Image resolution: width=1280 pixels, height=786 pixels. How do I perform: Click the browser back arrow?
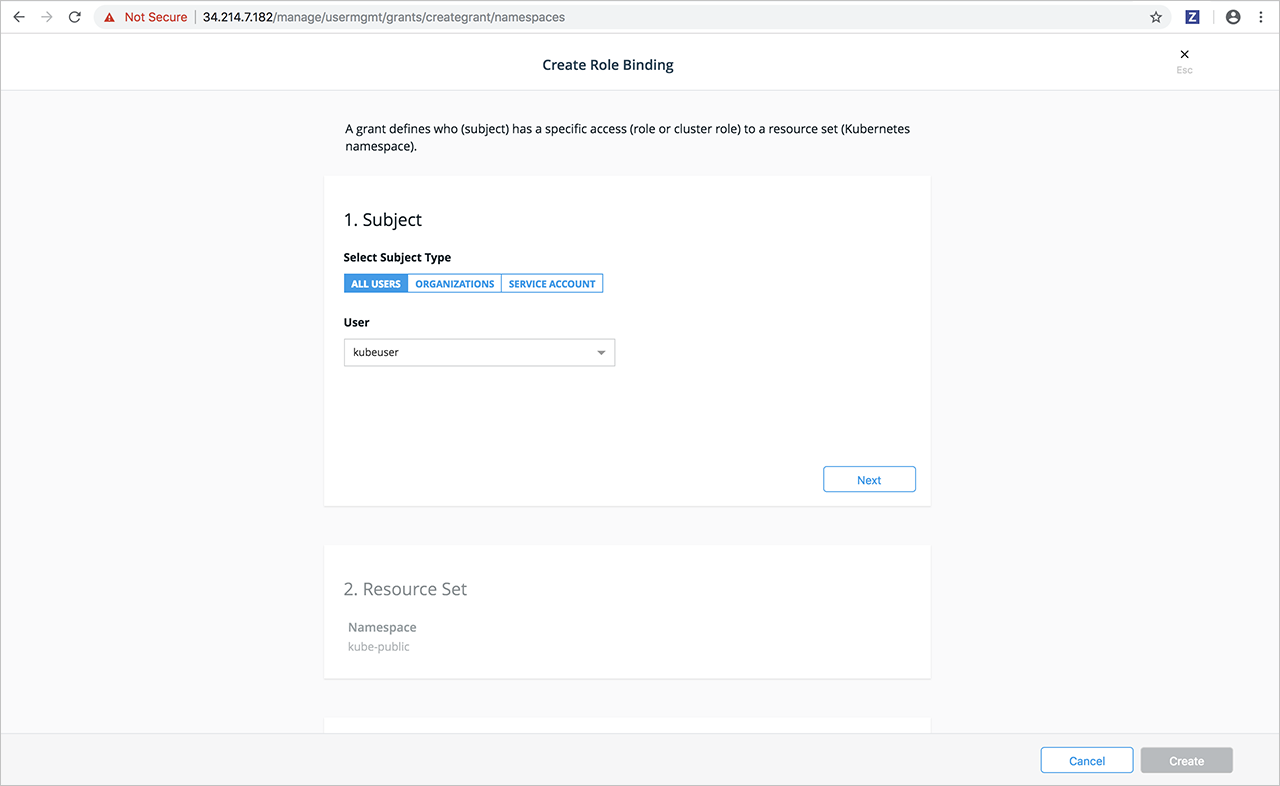[18, 17]
